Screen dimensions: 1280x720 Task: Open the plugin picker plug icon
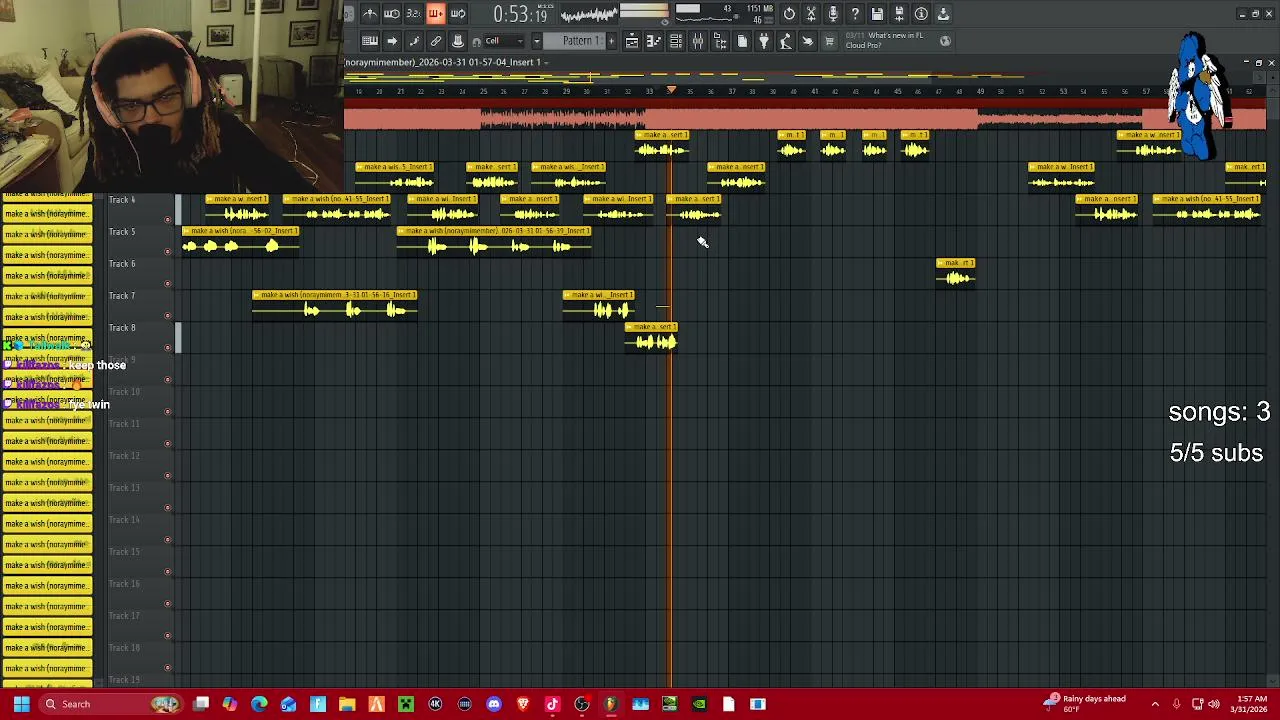764,41
